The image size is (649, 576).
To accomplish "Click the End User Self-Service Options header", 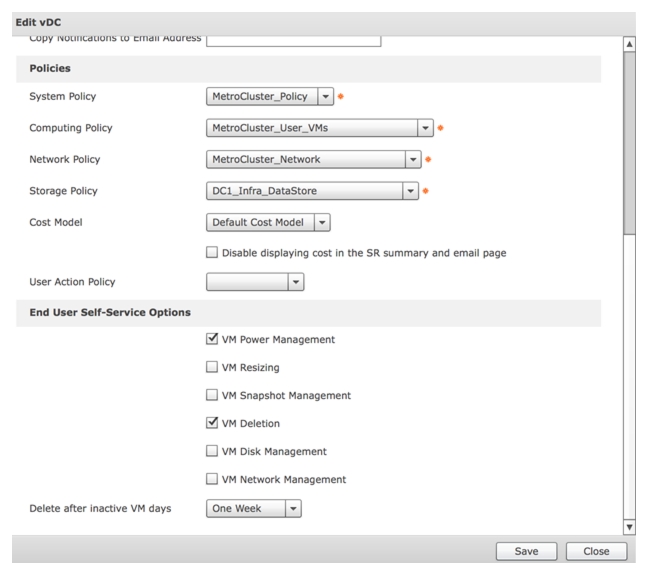I will tap(308, 313).
